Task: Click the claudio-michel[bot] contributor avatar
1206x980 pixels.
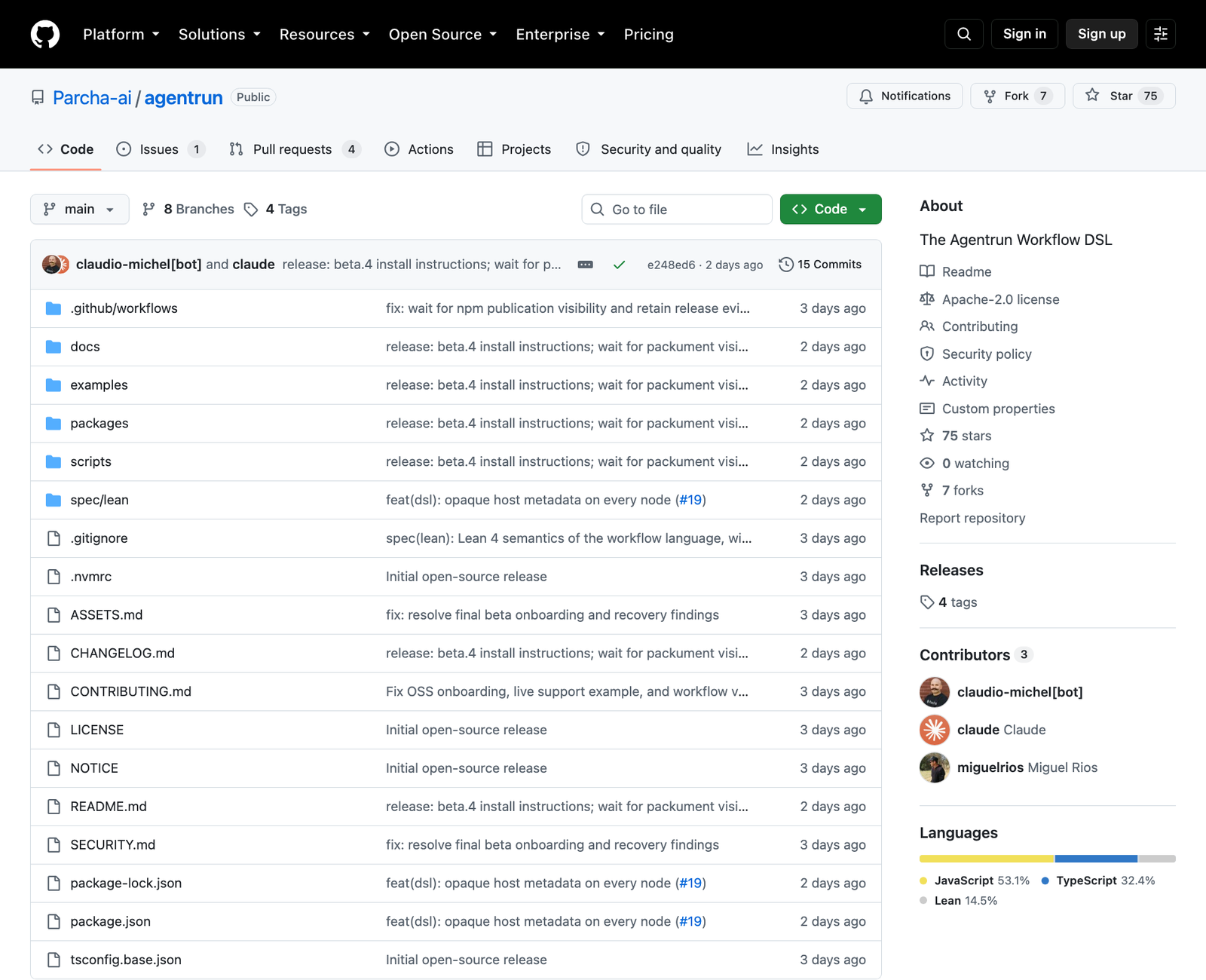Action: [x=935, y=692]
